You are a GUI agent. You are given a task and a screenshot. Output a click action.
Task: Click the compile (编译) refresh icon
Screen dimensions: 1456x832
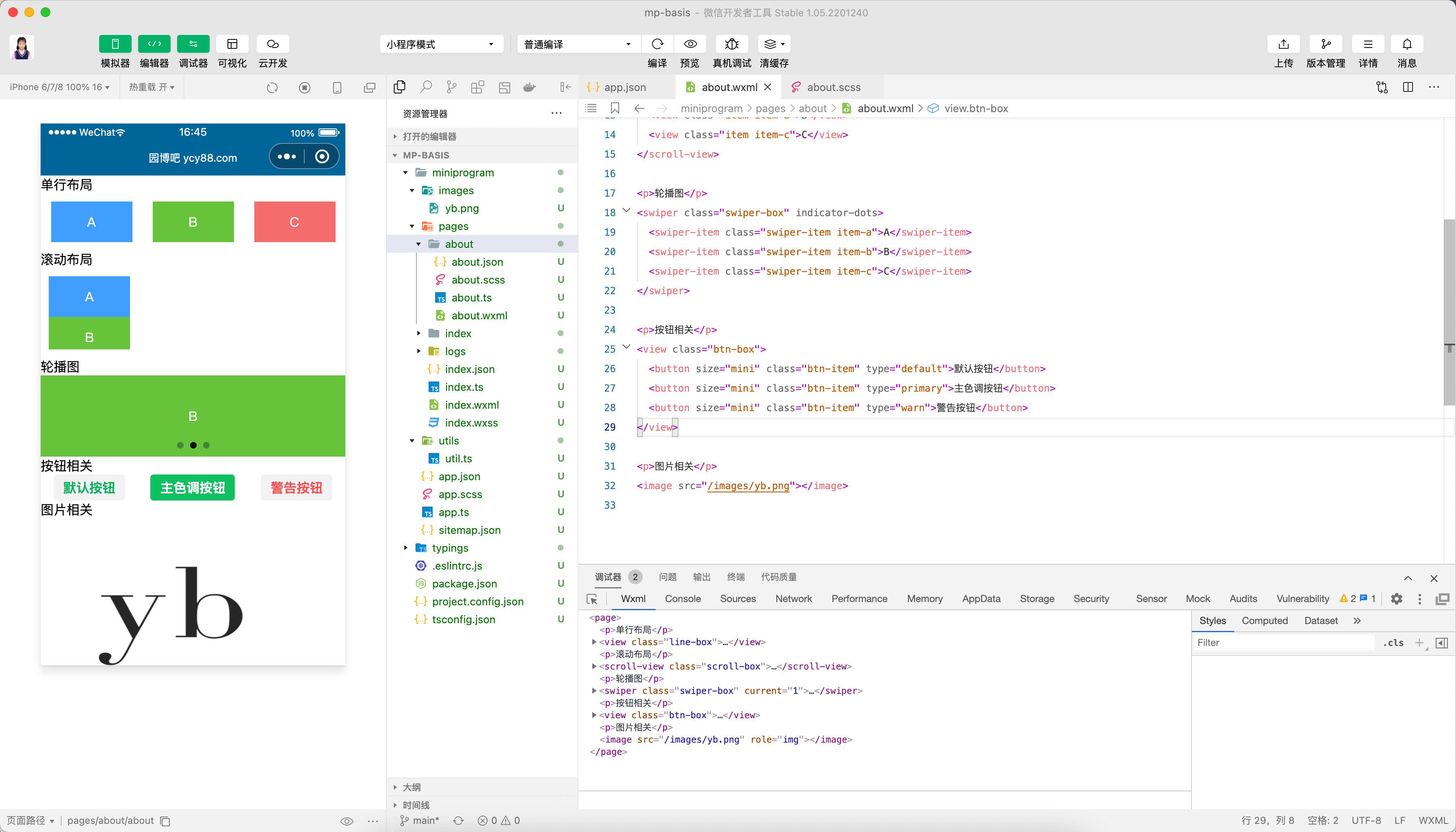657,44
